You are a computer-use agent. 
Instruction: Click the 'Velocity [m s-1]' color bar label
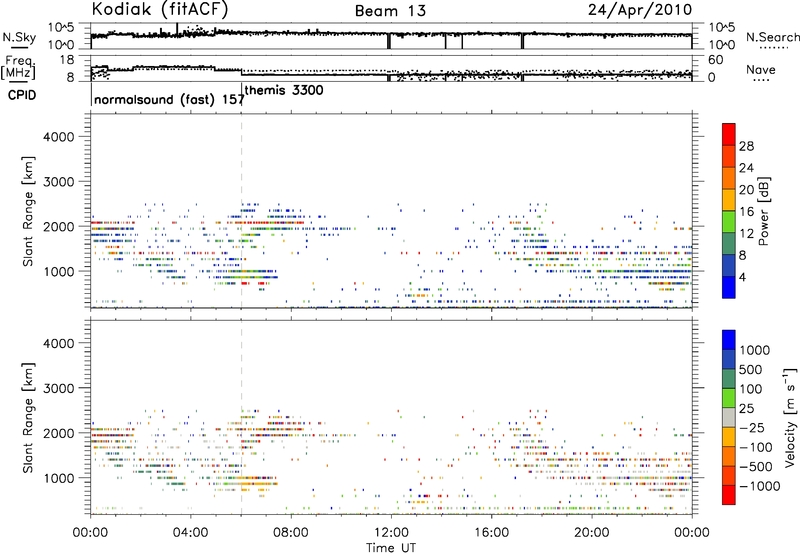[x=790, y=417]
